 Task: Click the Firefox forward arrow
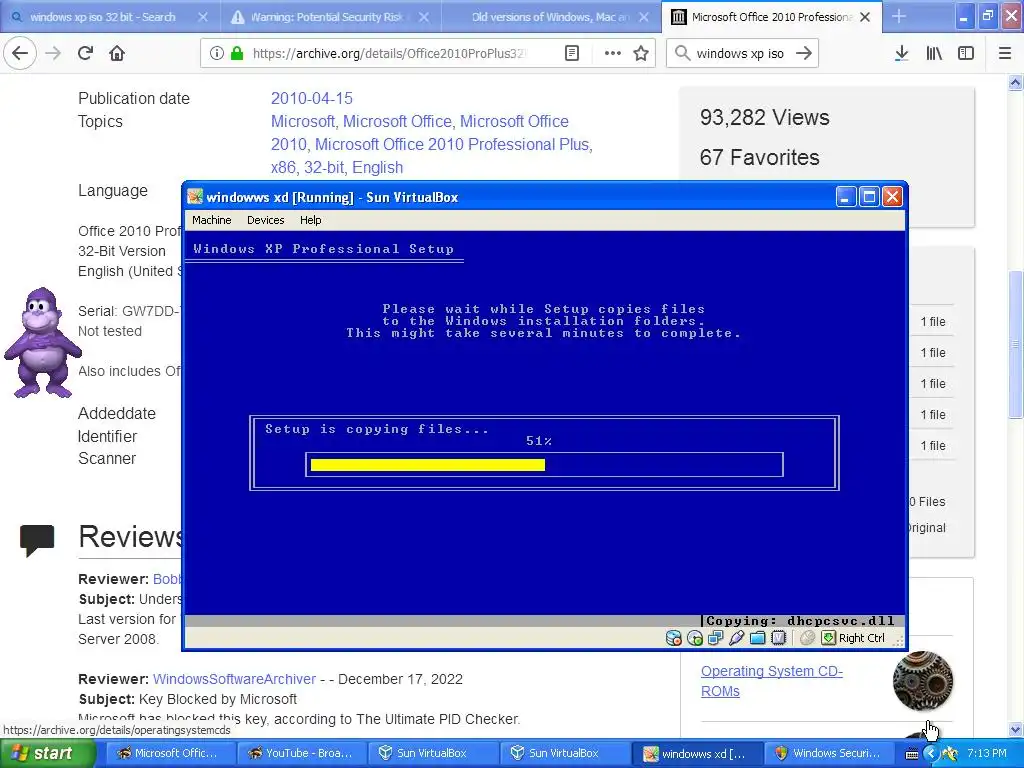[x=54, y=53]
